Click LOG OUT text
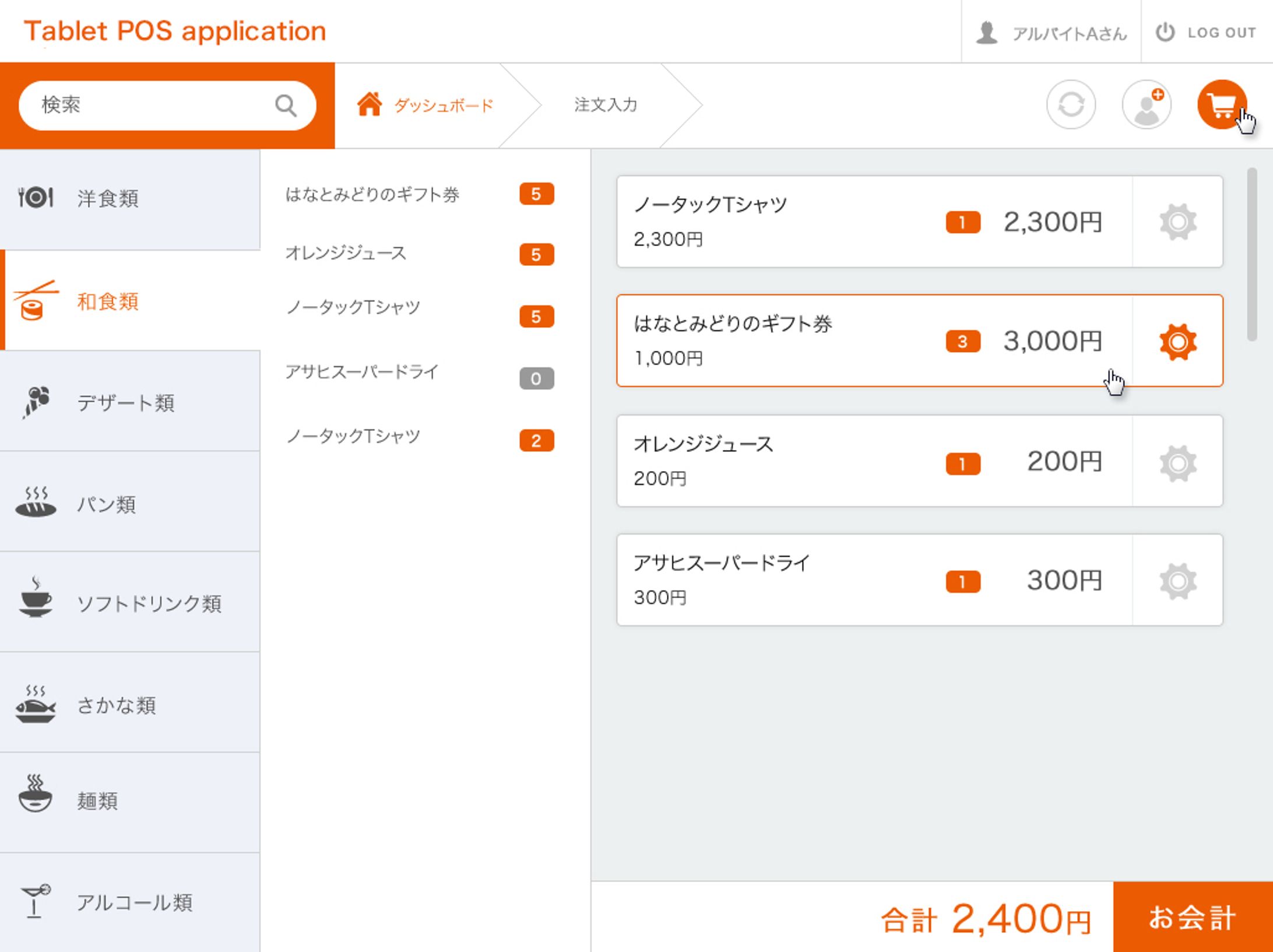 pos(1222,33)
